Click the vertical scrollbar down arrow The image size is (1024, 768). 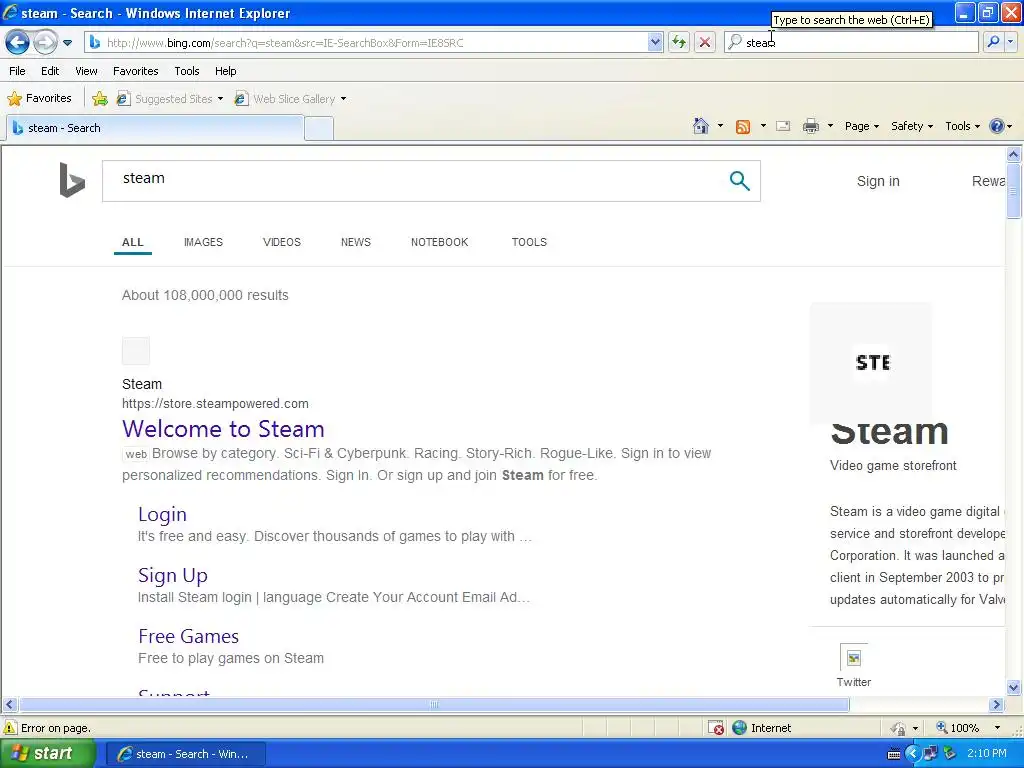1013,687
